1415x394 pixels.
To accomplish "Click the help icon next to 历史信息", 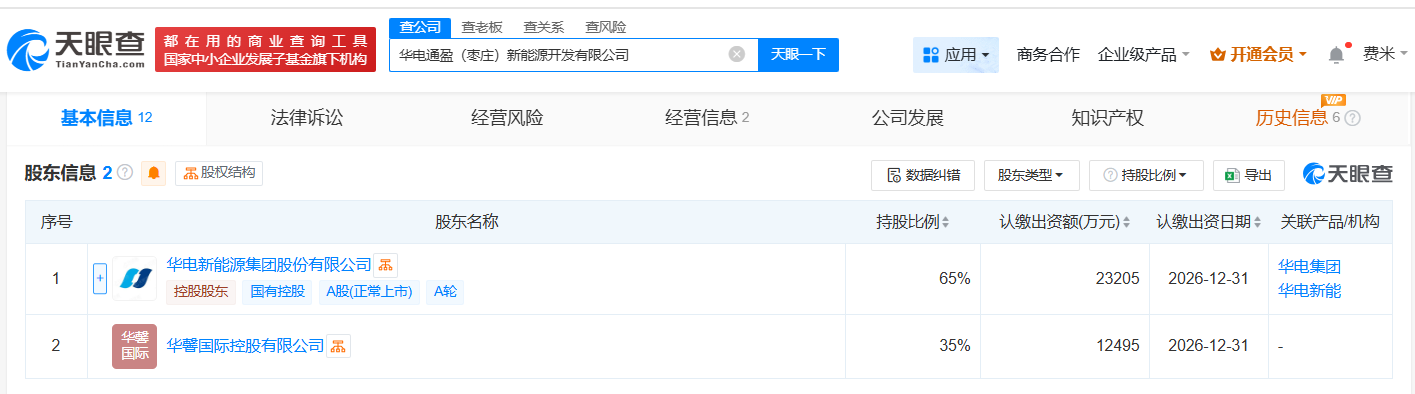I will tap(1352, 118).
